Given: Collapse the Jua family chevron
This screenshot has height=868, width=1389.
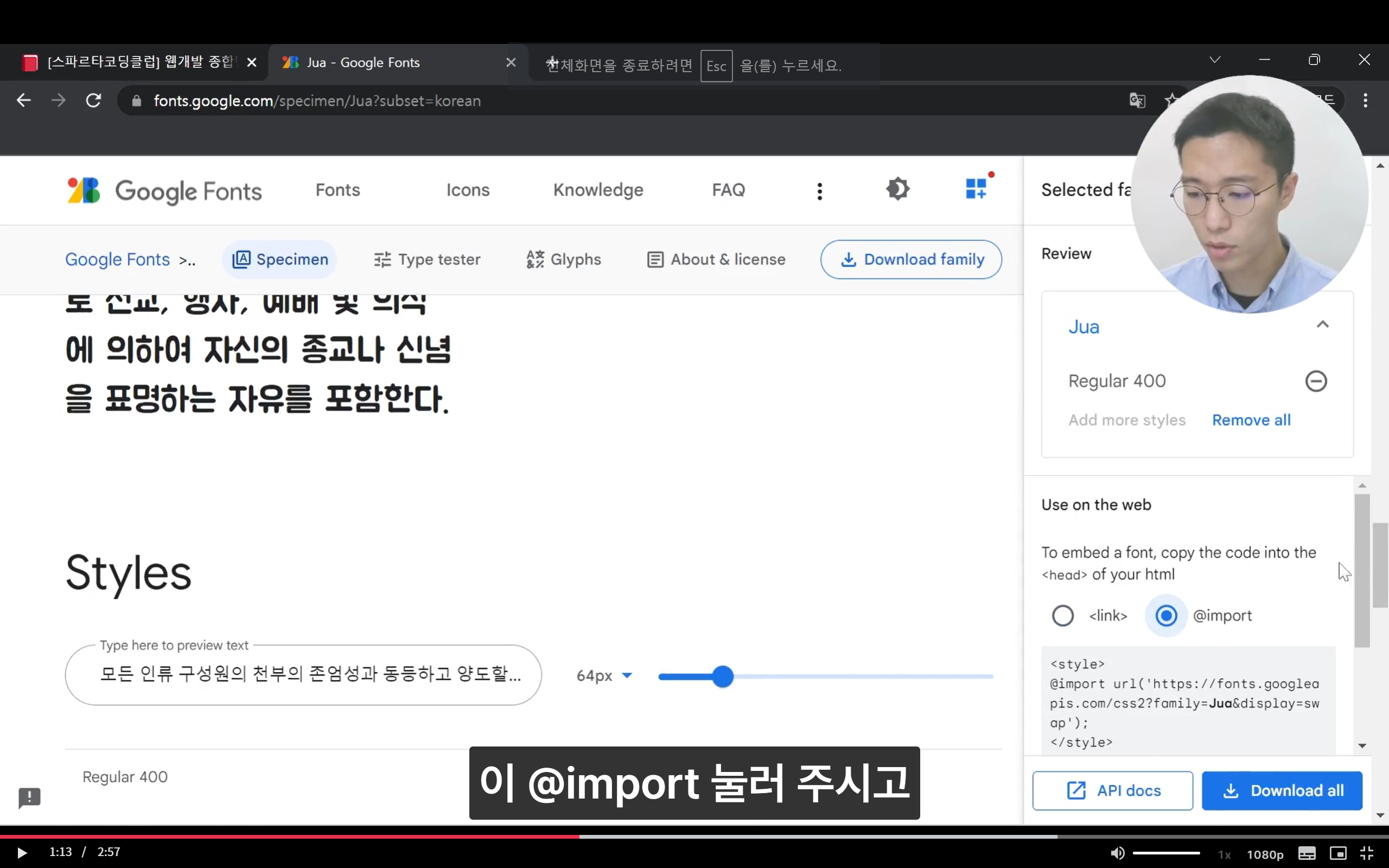Looking at the screenshot, I should [x=1322, y=325].
